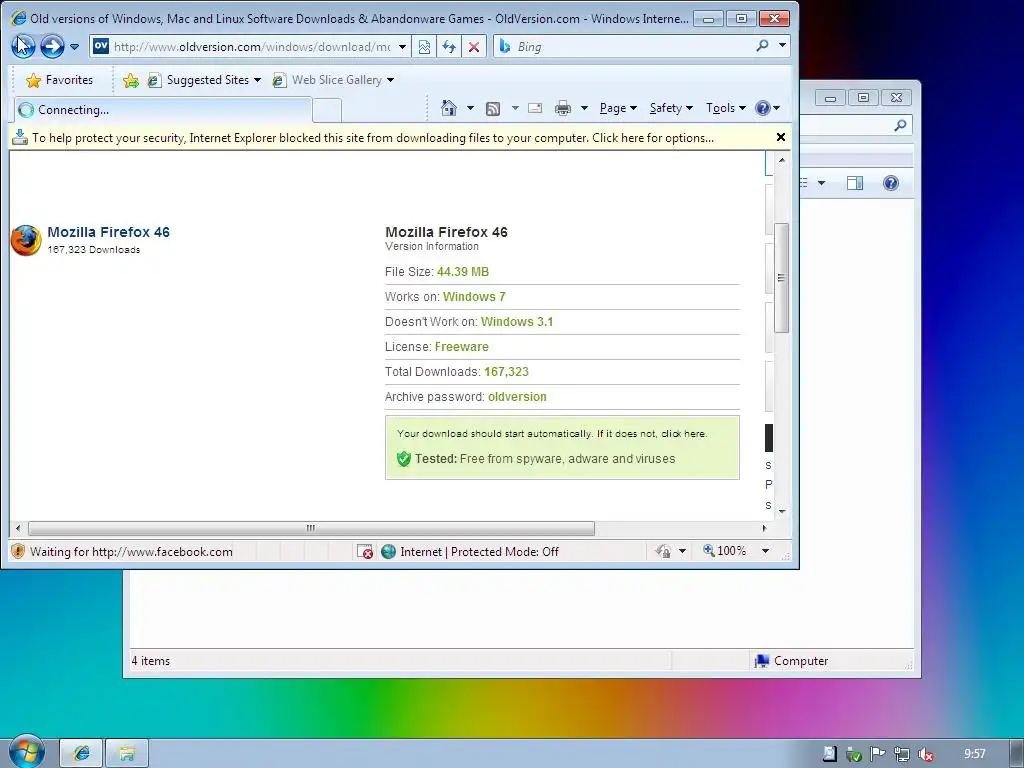The image size is (1024, 768).
Task: Open the Windows Start button
Action: pos(26,752)
